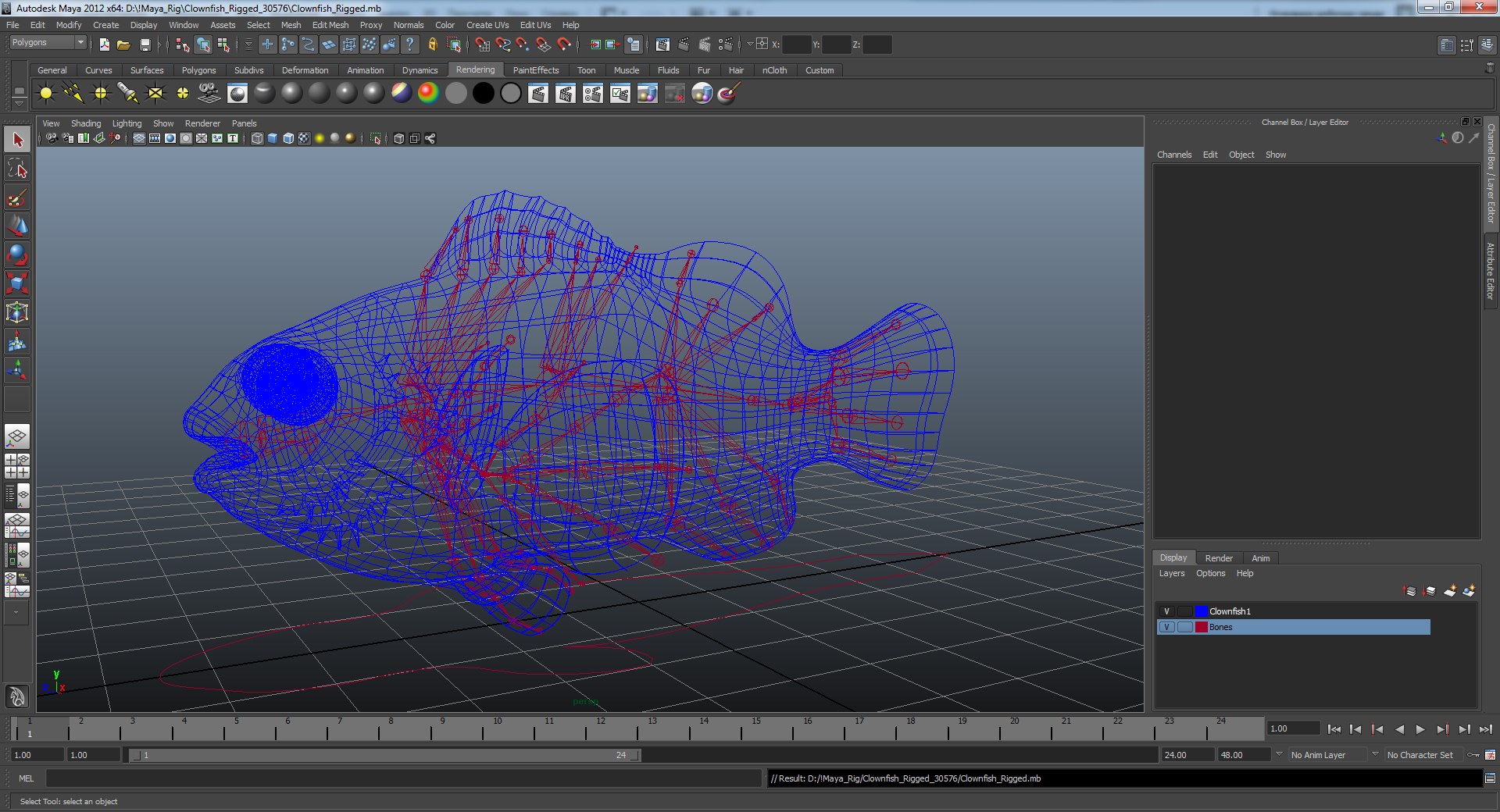Click the Single Perspective View layout icon
Image resolution: width=1500 pixels, height=812 pixels.
click(x=17, y=436)
